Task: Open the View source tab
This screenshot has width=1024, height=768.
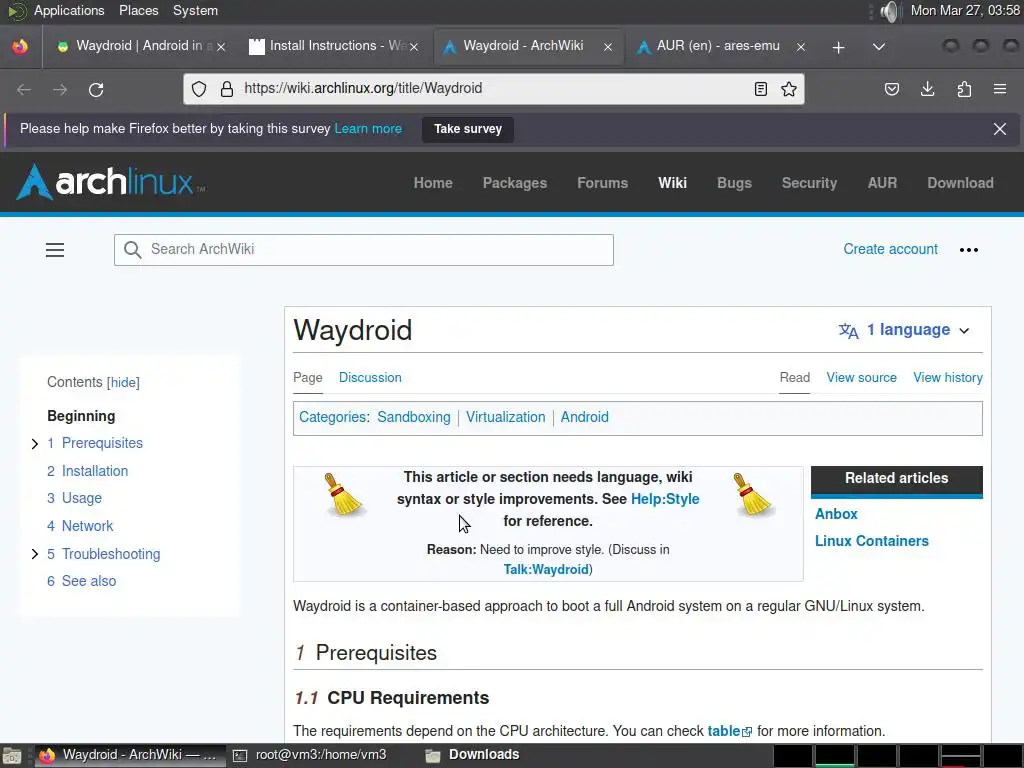Action: [861, 377]
